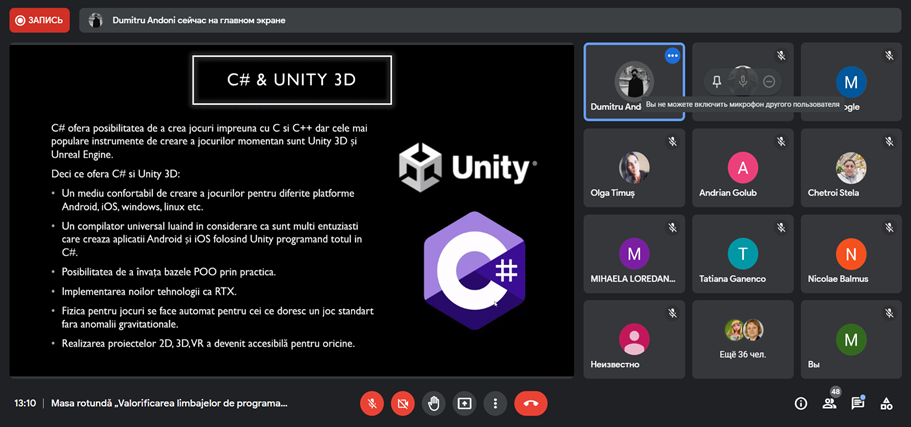Open the activities panel icon
Screen dimensions: 911x427
(886, 403)
